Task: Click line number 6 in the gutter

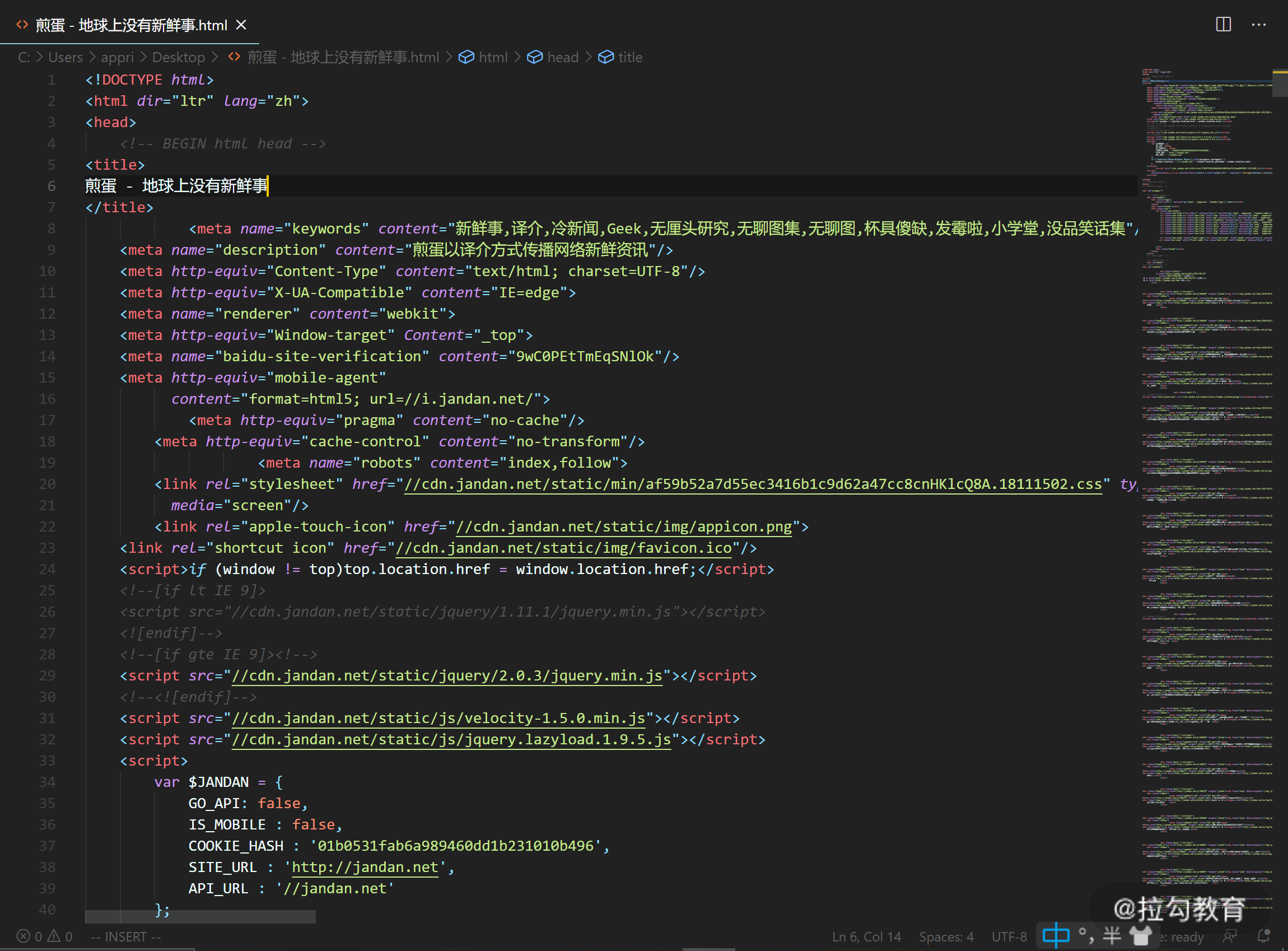Action: tap(51, 185)
